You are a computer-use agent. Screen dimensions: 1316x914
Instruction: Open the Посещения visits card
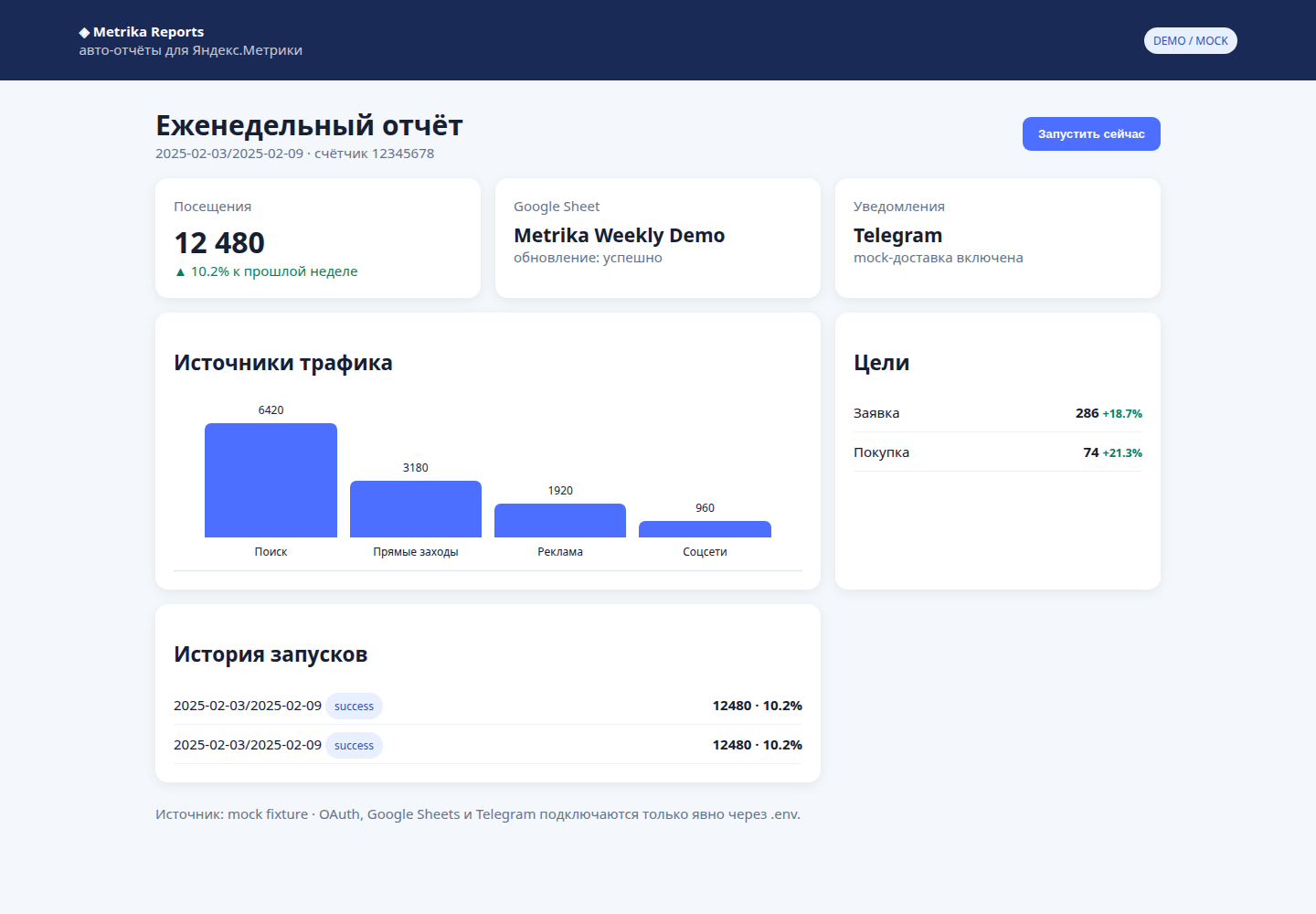(x=318, y=238)
